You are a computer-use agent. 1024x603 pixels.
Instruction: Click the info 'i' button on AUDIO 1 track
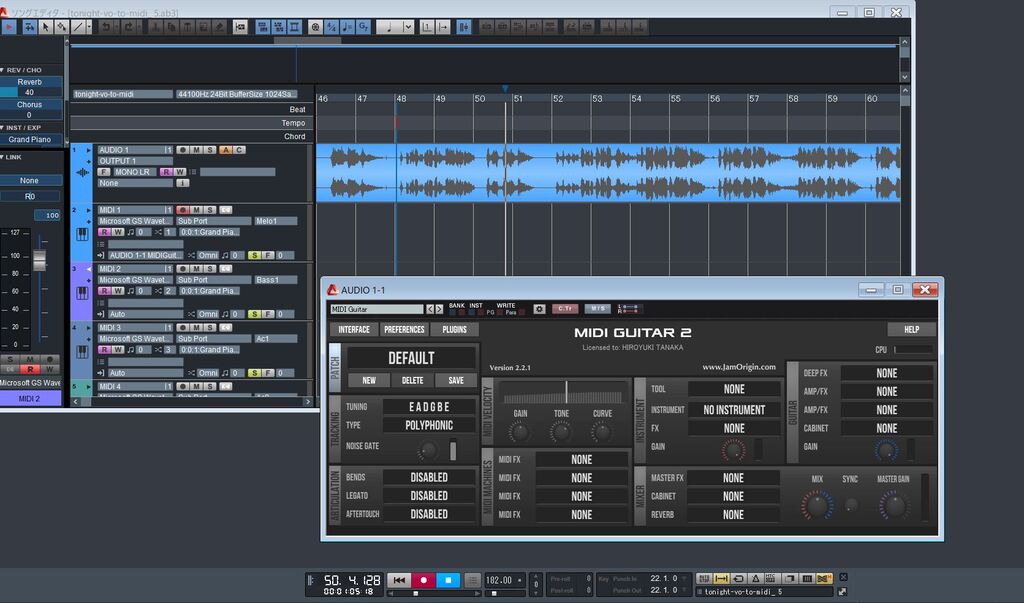183,184
